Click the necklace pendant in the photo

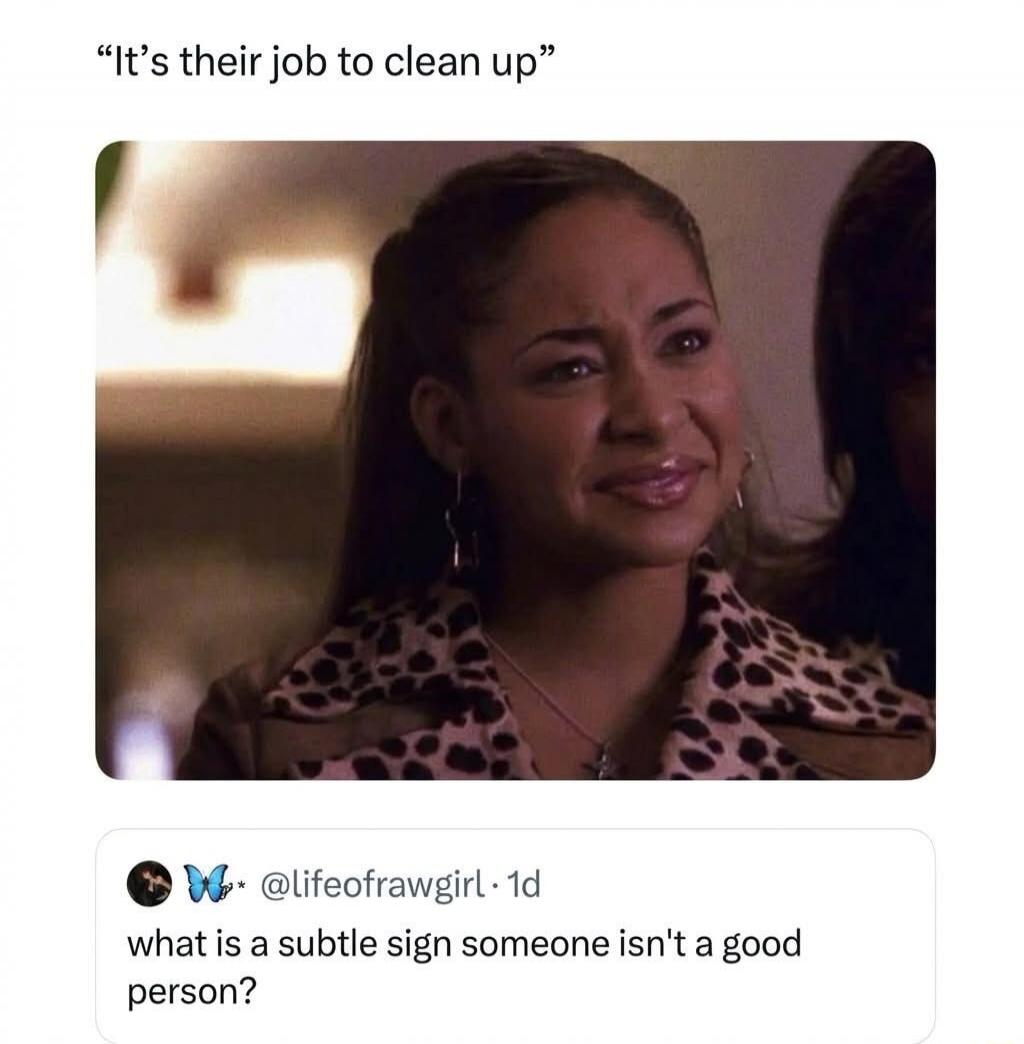point(605,760)
